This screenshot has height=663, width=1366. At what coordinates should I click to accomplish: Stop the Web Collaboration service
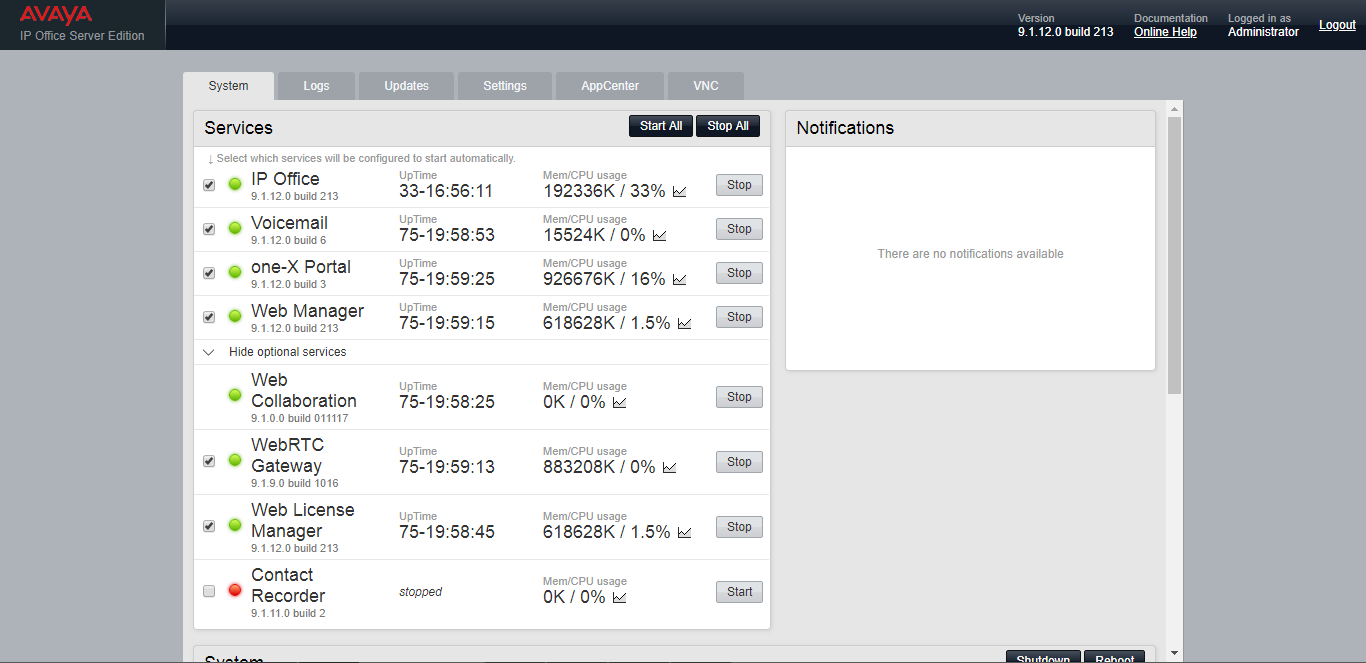[739, 397]
